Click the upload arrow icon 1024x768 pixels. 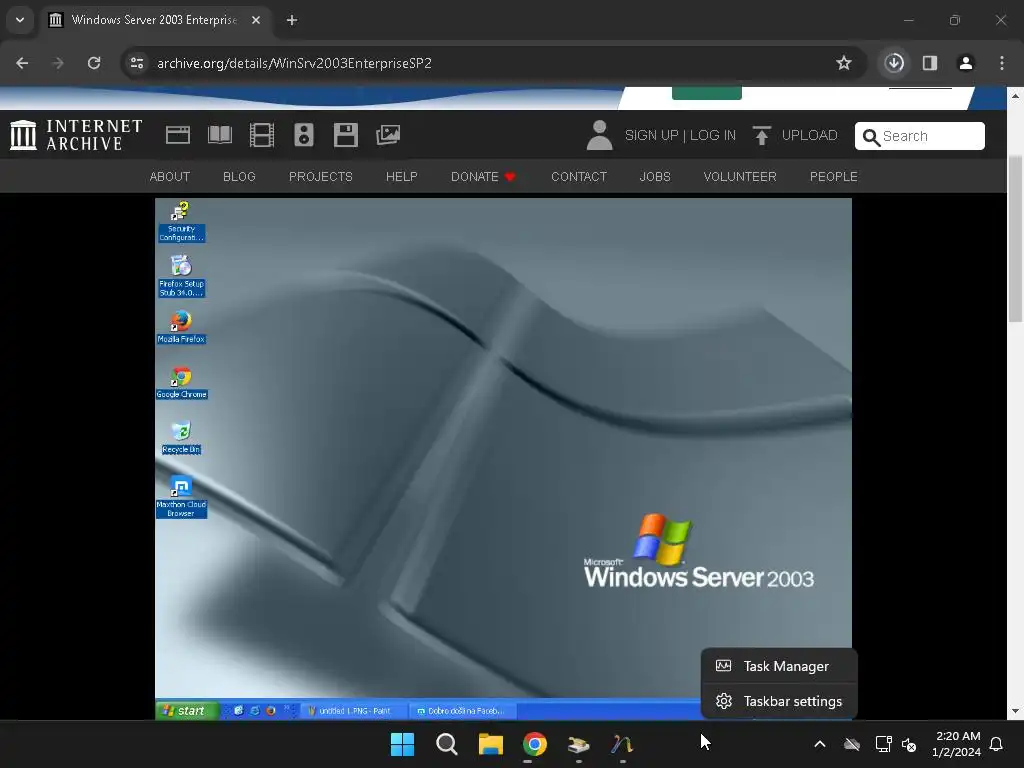coord(761,135)
